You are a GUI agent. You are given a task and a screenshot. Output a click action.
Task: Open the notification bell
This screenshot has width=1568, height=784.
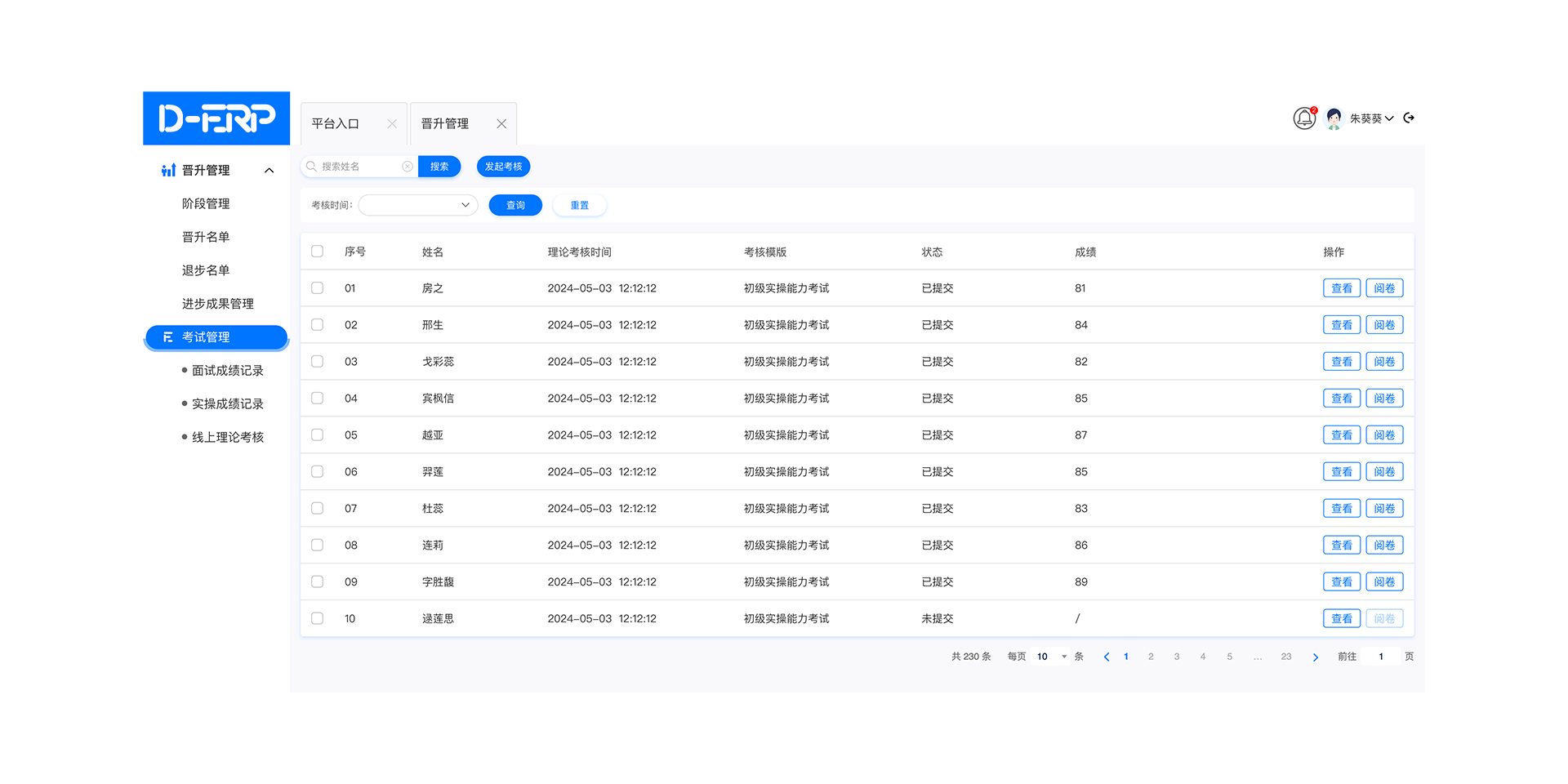point(1304,118)
